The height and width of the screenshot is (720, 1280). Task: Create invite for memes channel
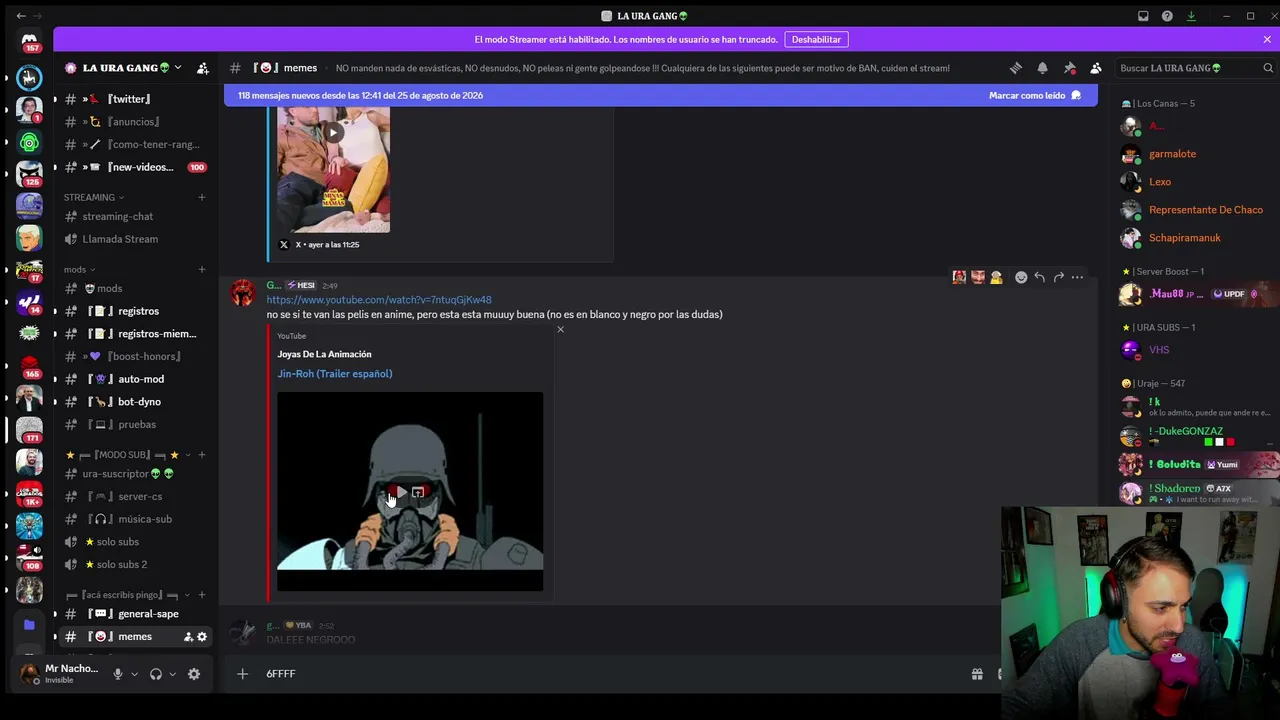[188, 637]
